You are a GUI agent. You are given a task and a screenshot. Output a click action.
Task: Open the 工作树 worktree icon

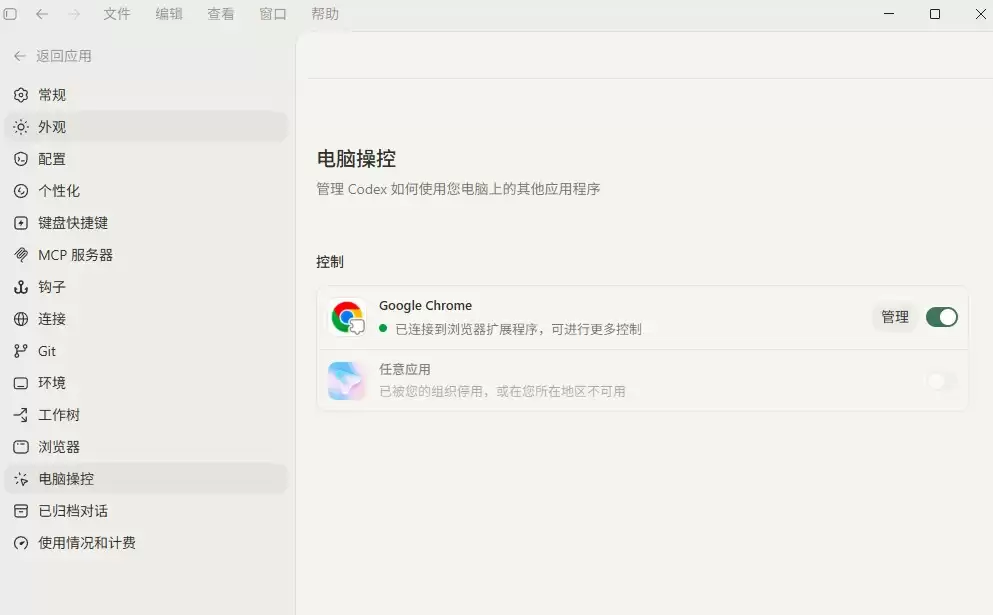(21, 415)
